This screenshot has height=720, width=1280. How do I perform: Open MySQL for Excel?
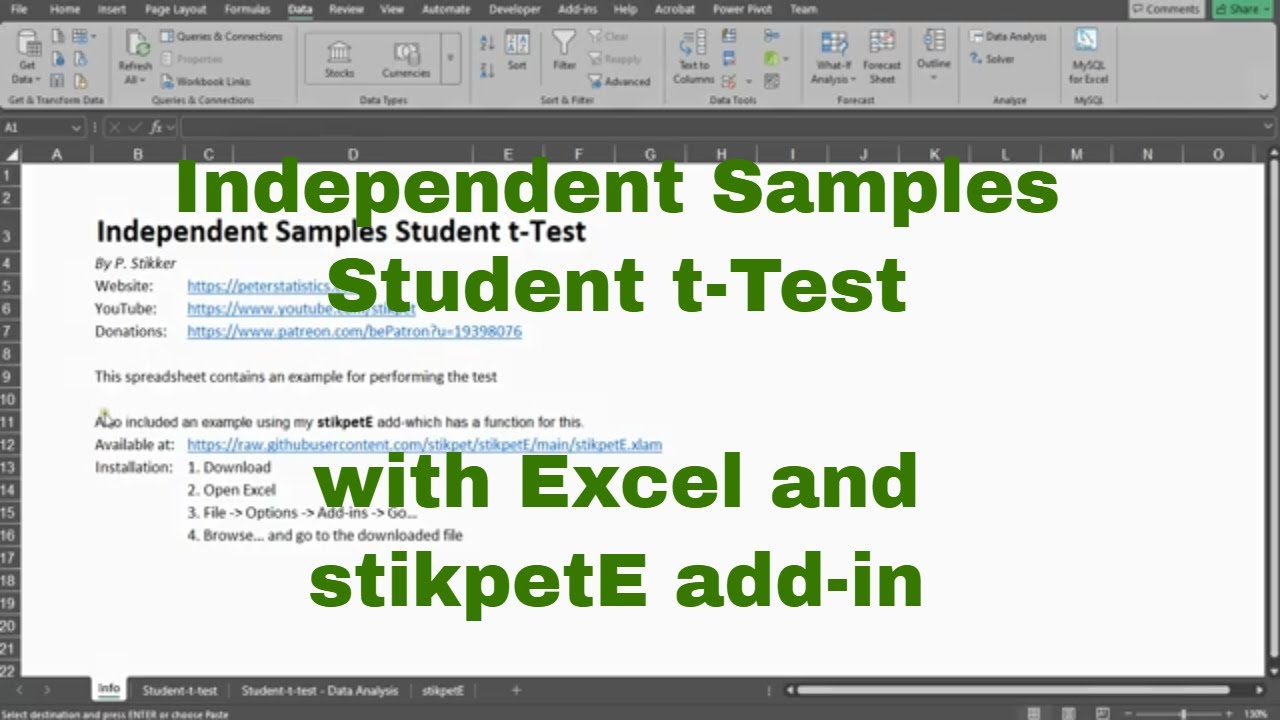point(1088,58)
